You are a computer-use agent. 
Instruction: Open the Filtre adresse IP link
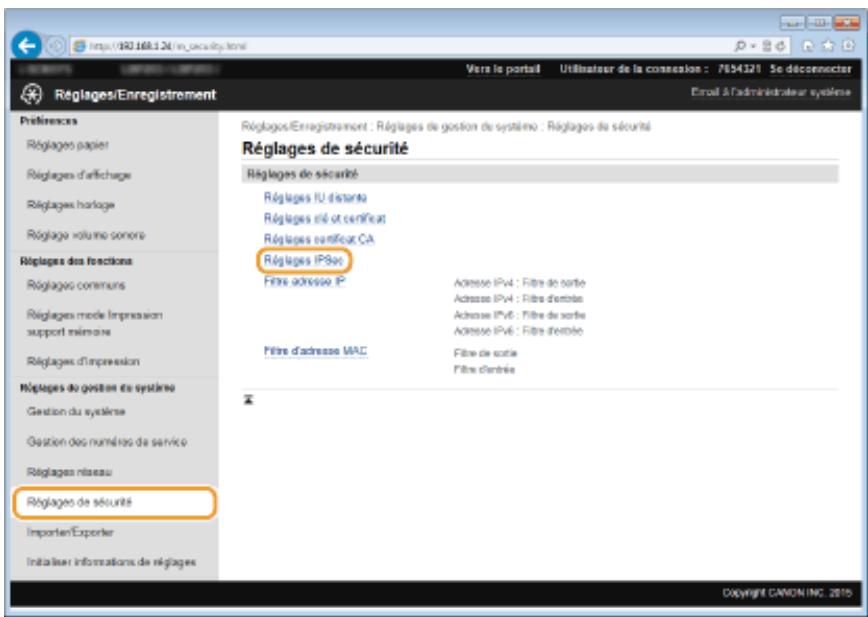[x=304, y=281]
